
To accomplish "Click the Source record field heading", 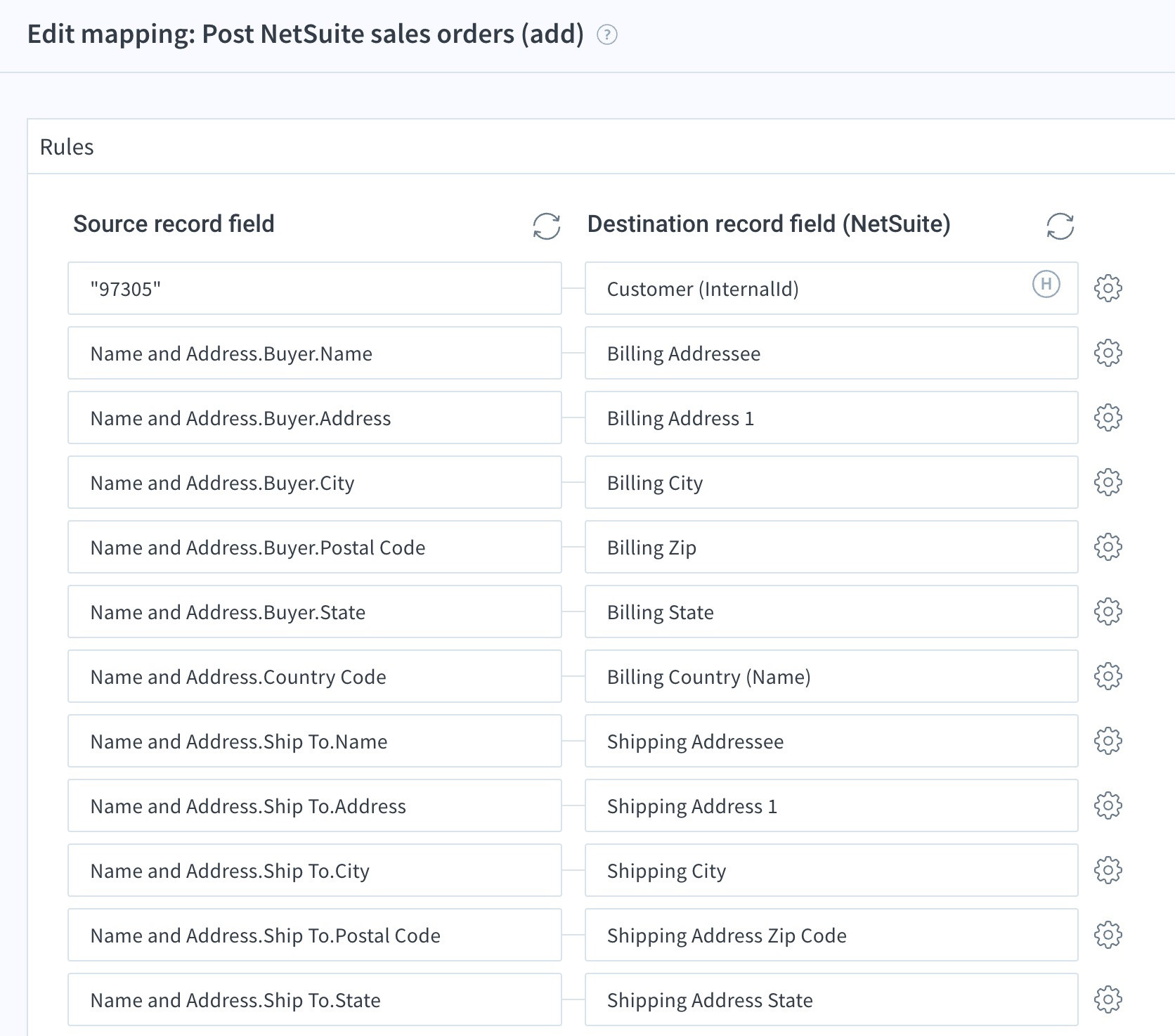I will coord(174,224).
